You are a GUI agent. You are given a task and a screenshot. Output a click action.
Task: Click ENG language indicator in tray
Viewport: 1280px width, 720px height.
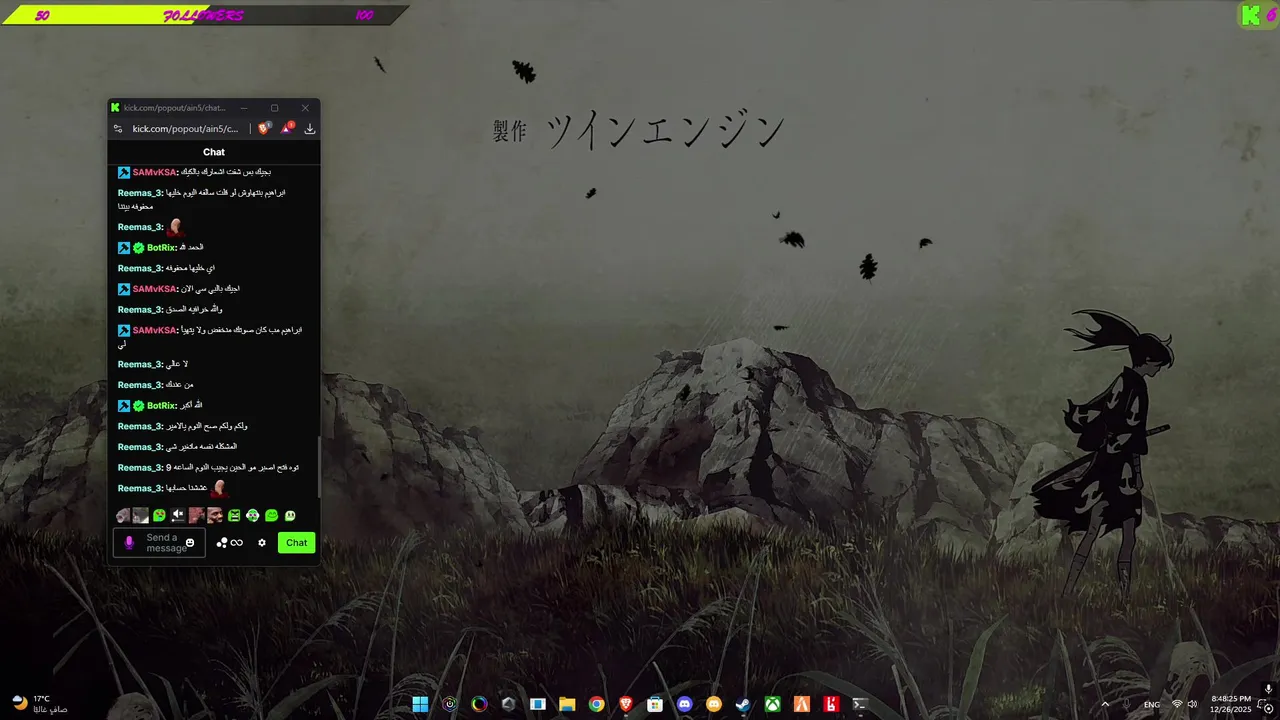pyautogui.click(x=1152, y=704)
